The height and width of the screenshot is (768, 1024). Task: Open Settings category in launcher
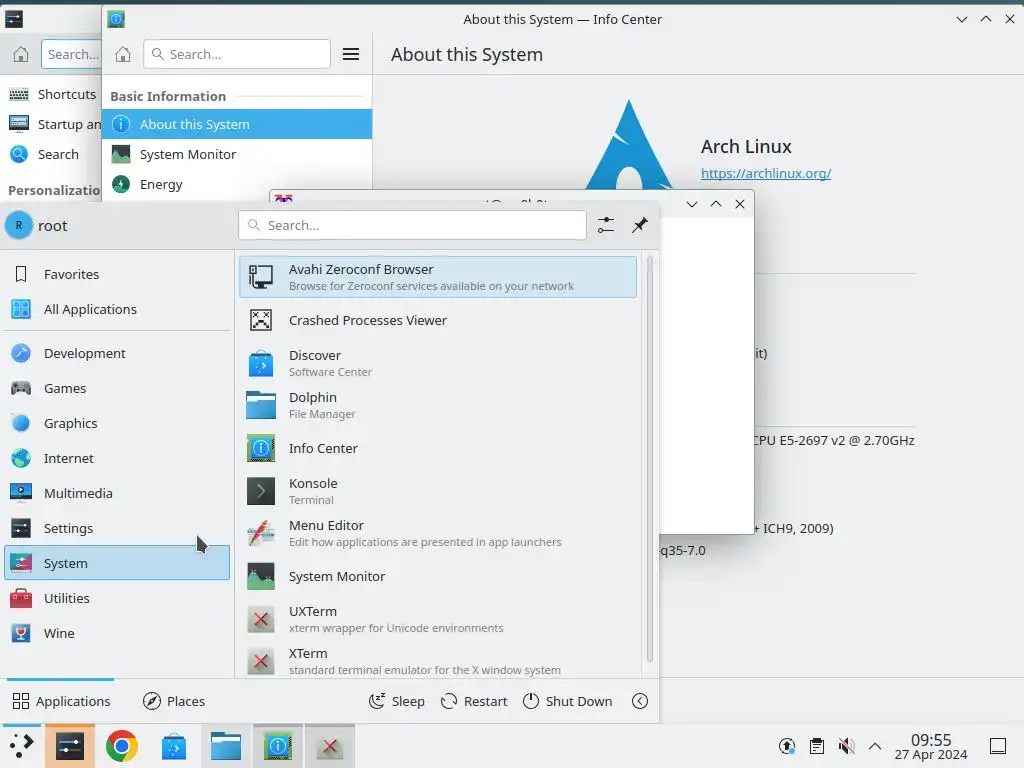pyautogui.click(x=117, y=528)
